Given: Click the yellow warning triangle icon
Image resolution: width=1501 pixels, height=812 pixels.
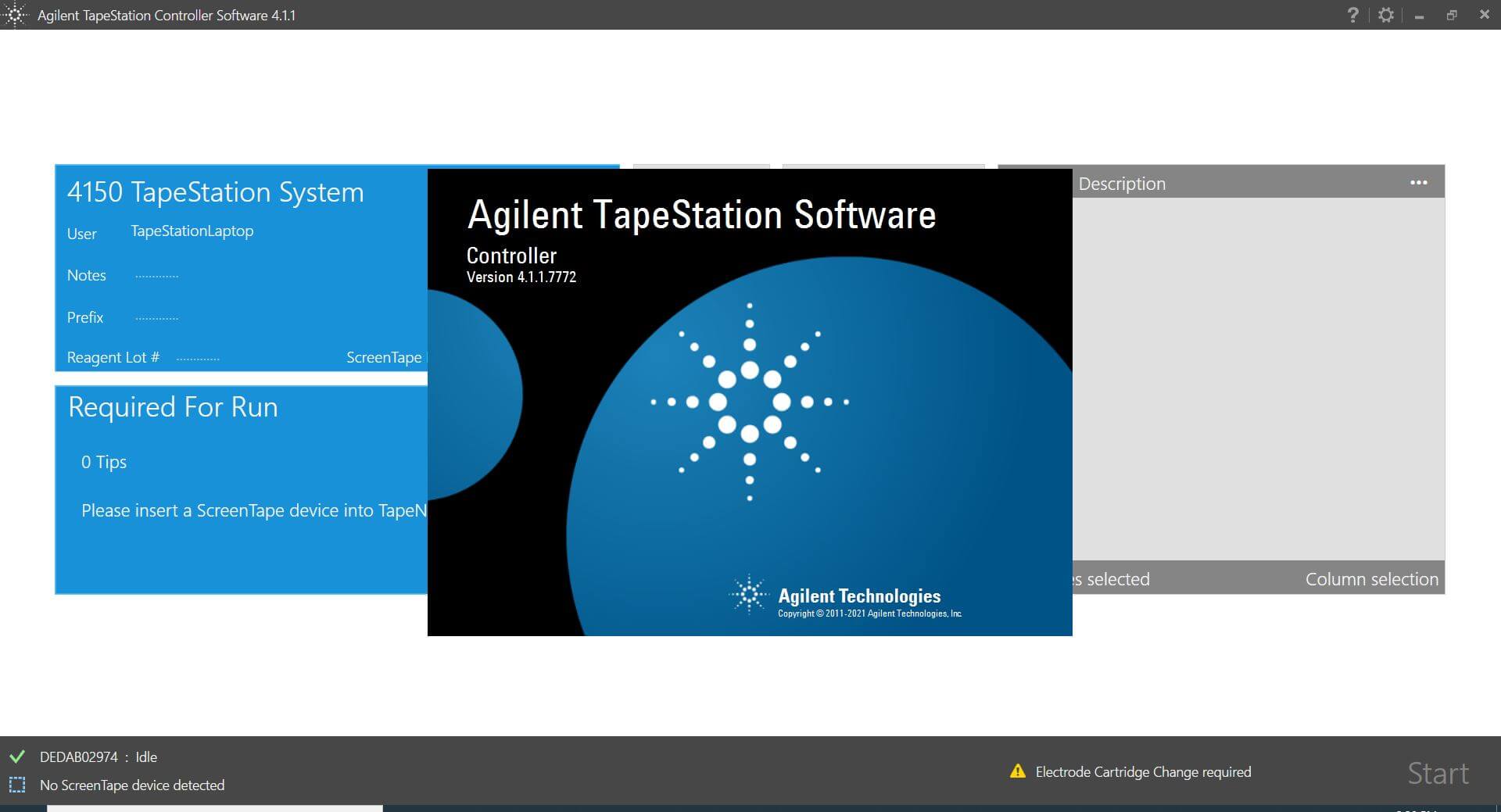Looking at the screenshot, I should coord(1017,771).
